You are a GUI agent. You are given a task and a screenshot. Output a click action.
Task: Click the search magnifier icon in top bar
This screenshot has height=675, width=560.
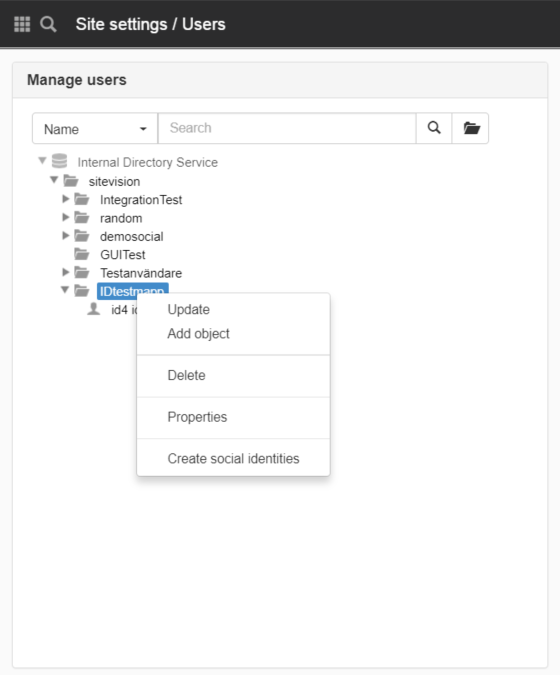[48, 24]
